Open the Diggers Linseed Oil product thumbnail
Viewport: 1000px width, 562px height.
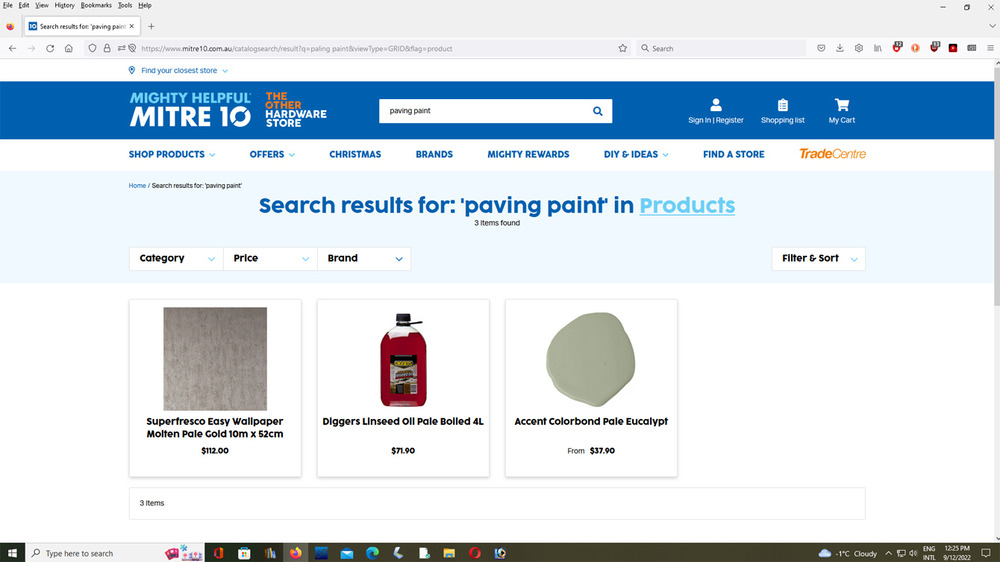click(403, 358)
